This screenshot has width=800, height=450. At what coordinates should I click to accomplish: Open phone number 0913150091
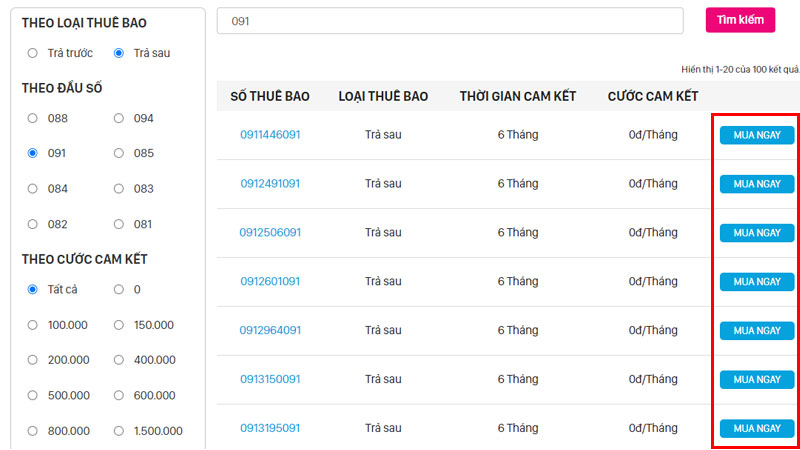(270, 380)
